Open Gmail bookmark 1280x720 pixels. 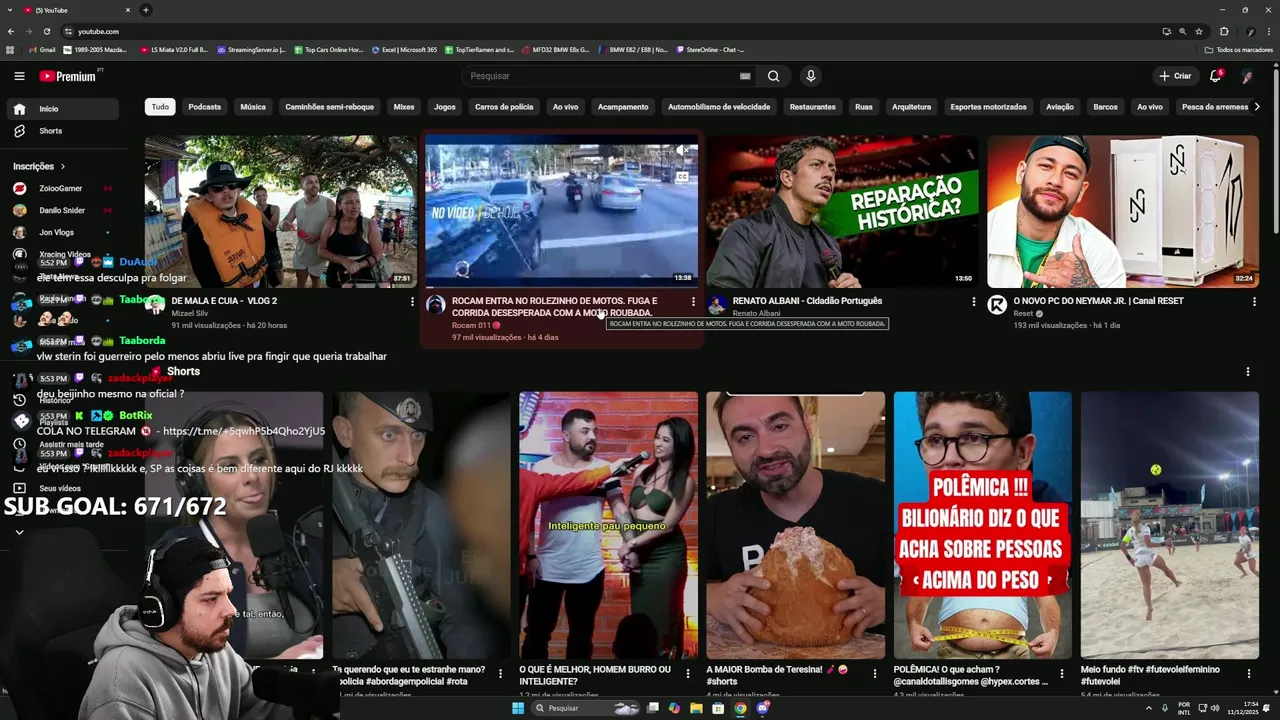pyautogui.click(x=41, y=50)
